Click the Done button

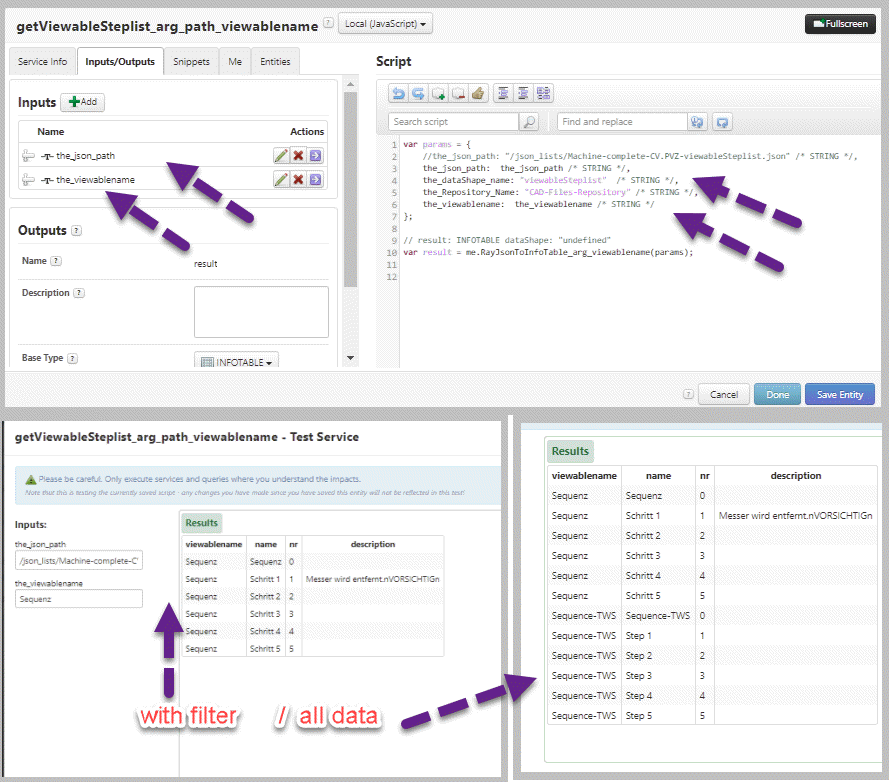(x=777, y=395)
